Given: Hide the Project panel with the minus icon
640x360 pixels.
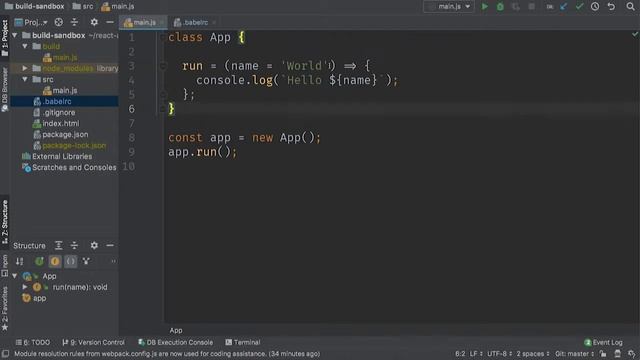Looking at the screenshot, I should pos(110,22).
